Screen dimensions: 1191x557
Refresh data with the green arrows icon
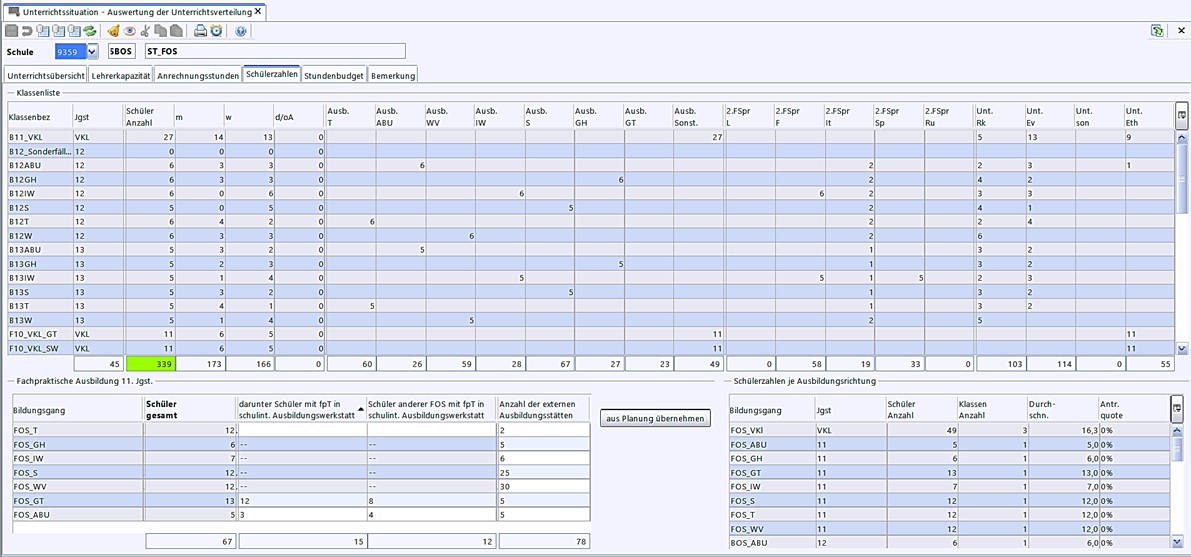pyautogui.click(x=90, y=31)
